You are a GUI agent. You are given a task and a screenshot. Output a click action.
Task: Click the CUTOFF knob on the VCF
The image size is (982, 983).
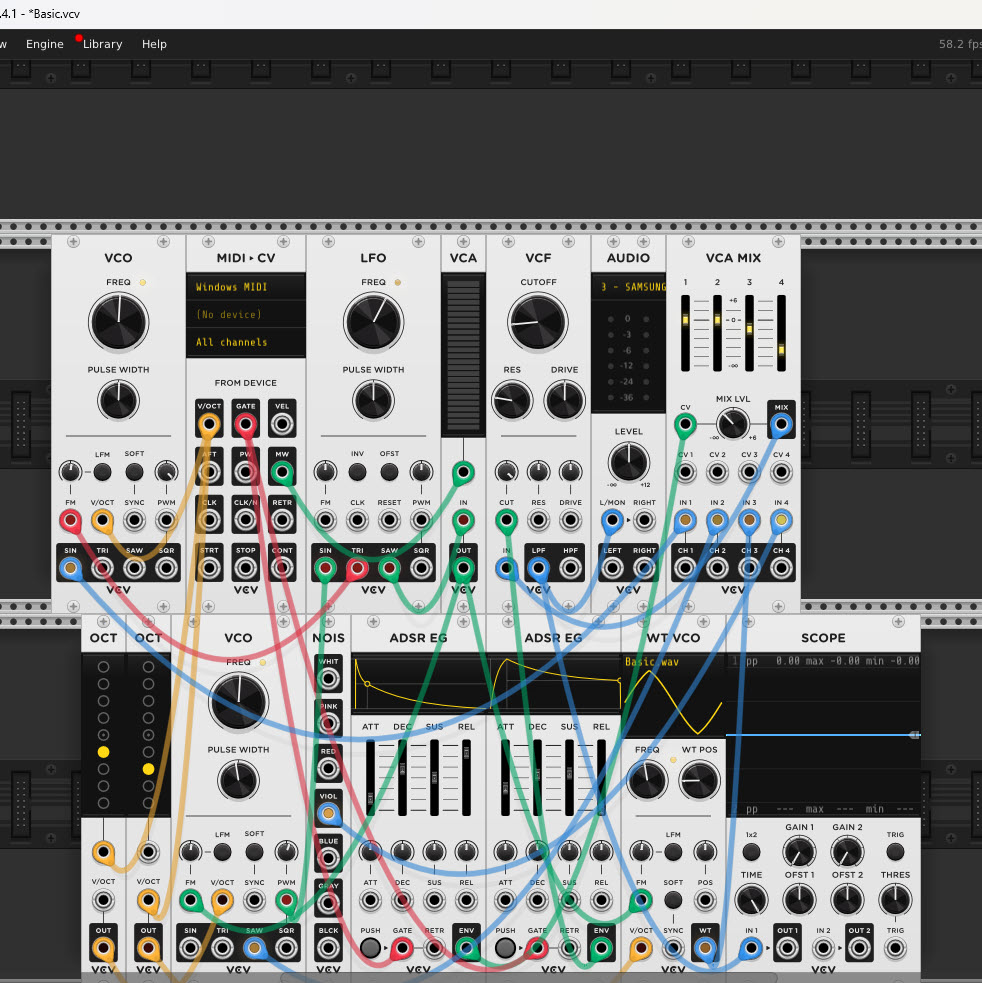[x=538, y=322]
